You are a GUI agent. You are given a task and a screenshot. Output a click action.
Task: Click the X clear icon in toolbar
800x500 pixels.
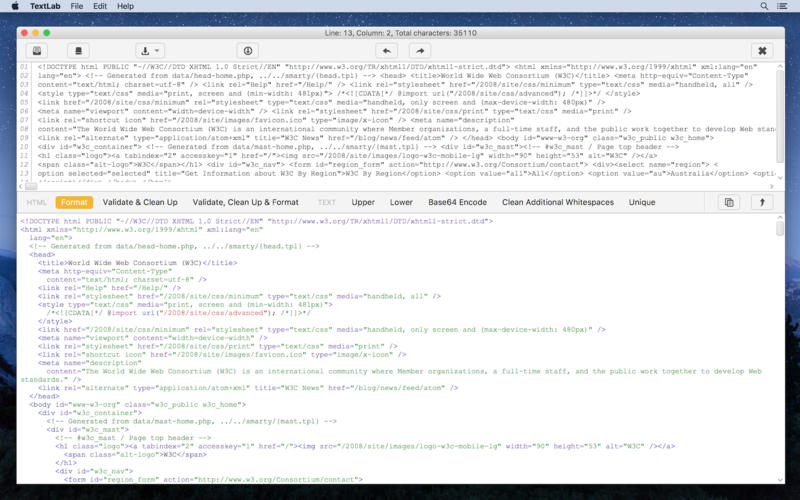point(762,51)
